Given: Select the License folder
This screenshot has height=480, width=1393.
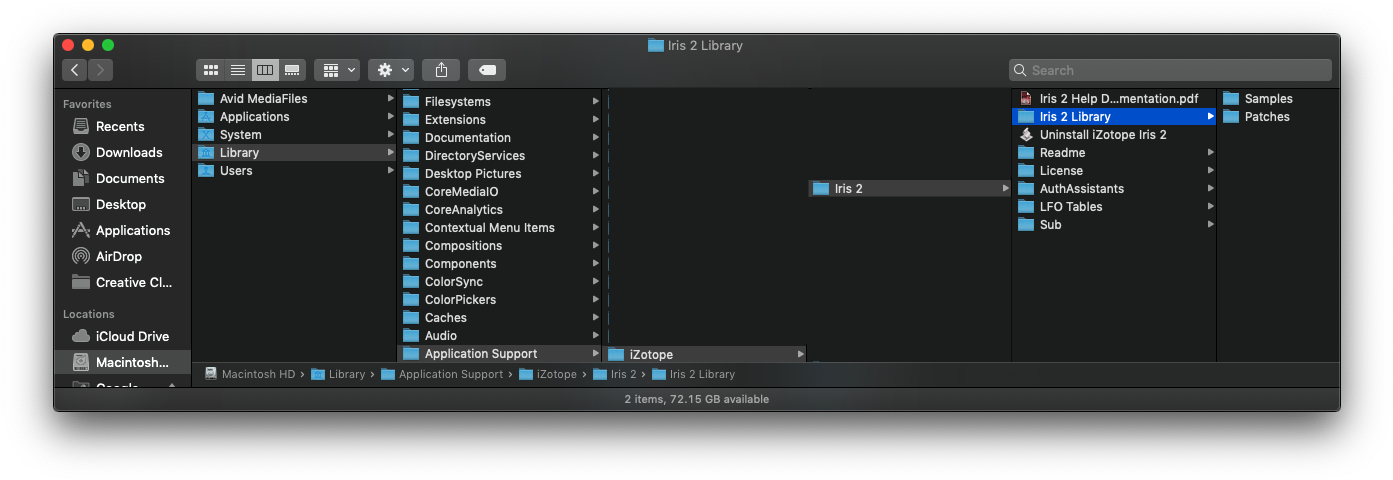Looking at the screenshot, I should tap(1114, 170).
